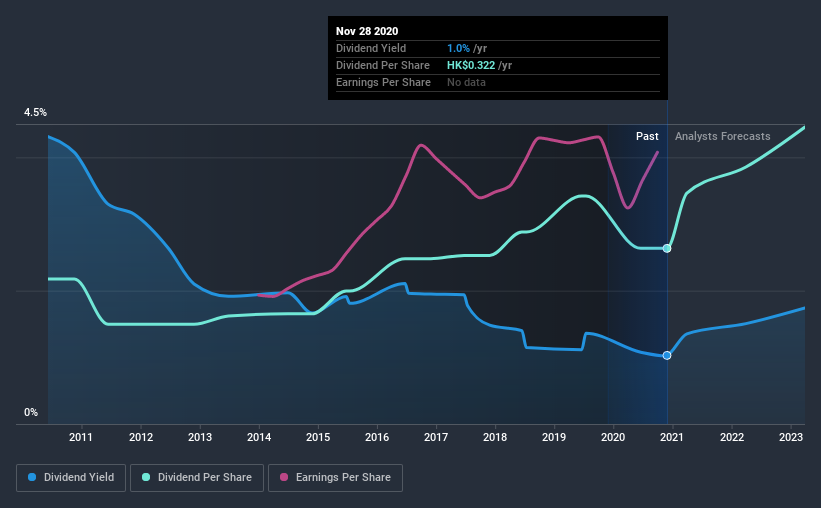Select the teal data point marker at Nov 2020
Screen dimensions: 821x508
click(x=667, y=248)
